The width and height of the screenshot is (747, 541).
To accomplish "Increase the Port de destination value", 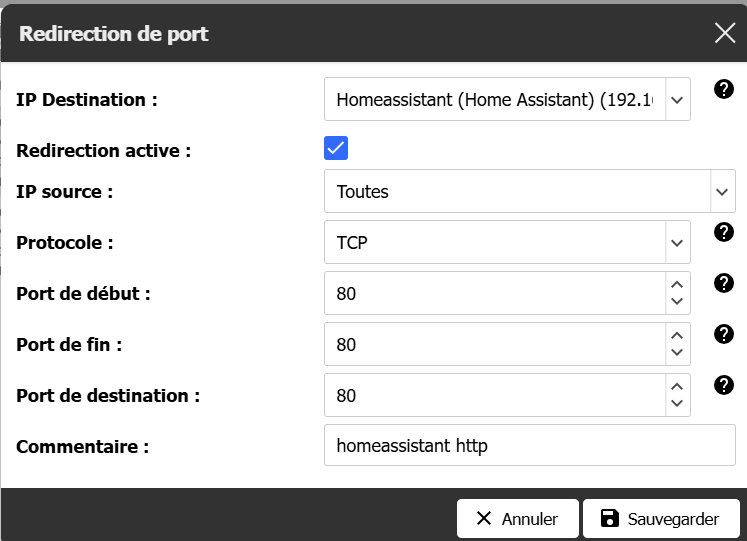I will [x=677, y=386].
